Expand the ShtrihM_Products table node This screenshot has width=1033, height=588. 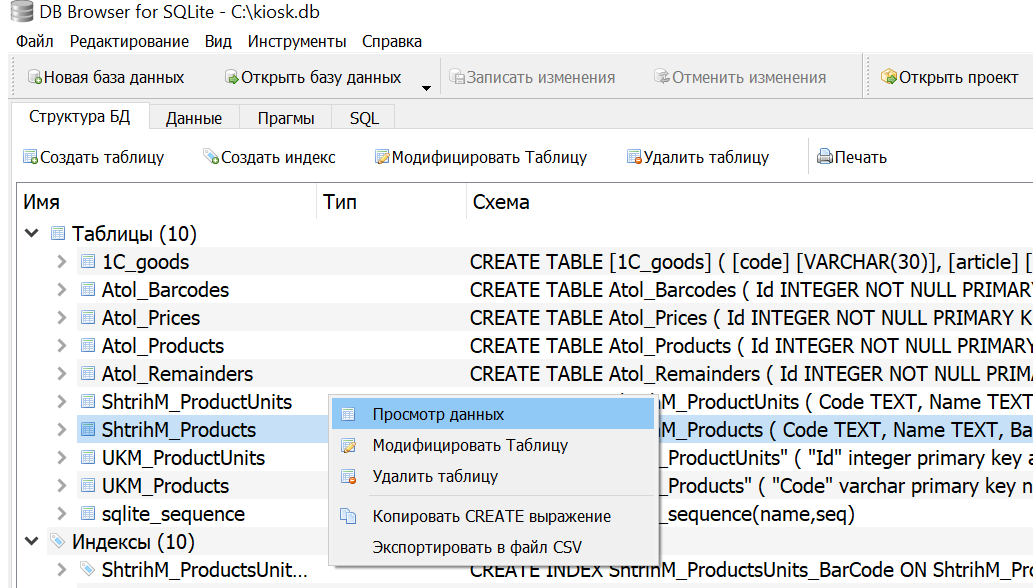pyautogui.click(x=62, y=429)
